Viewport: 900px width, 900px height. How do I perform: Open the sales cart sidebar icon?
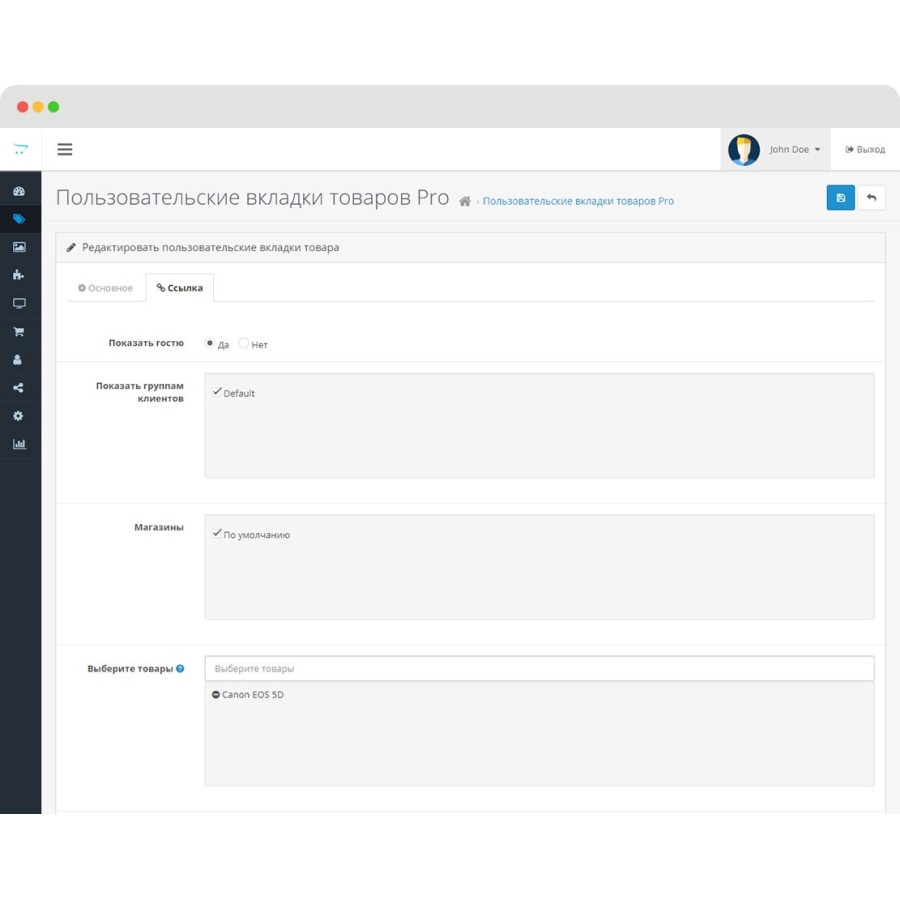pyautogui.click(x=19, y=331)
